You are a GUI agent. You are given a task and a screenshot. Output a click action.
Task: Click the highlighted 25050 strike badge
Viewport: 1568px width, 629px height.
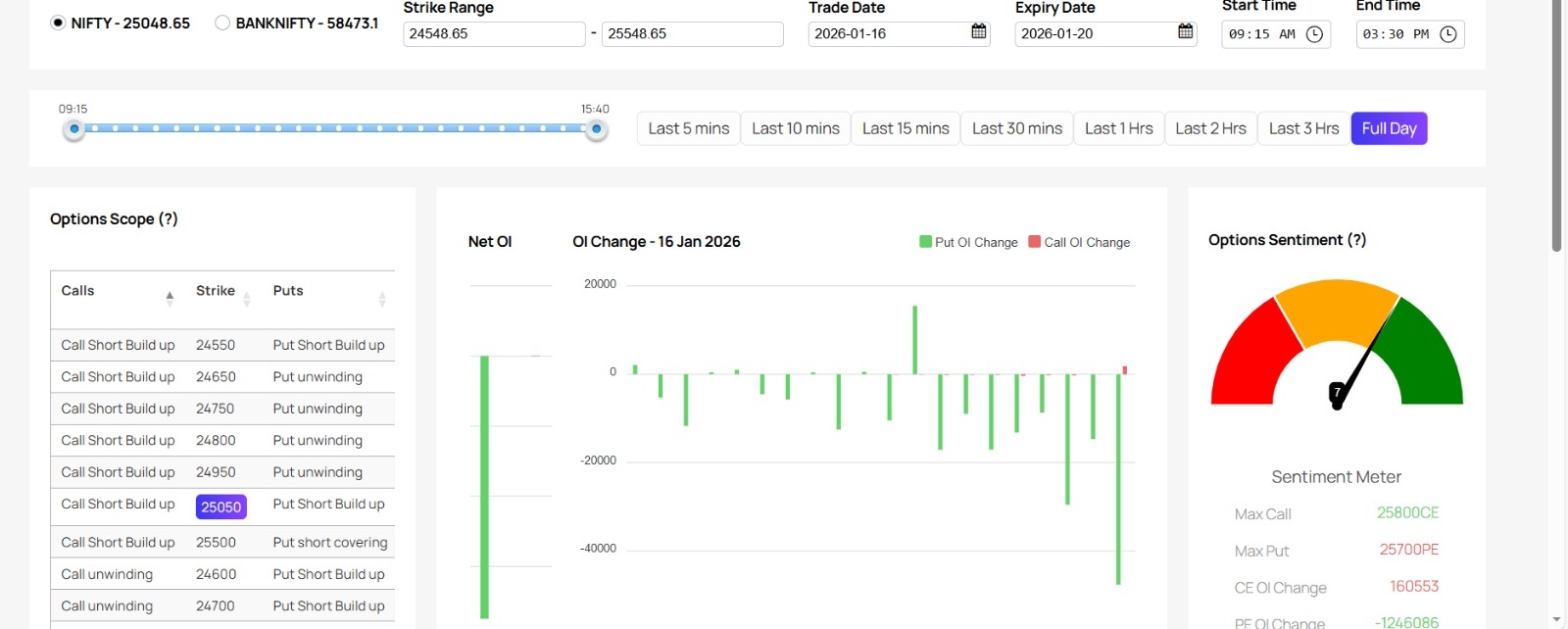[x=220, y=507]
